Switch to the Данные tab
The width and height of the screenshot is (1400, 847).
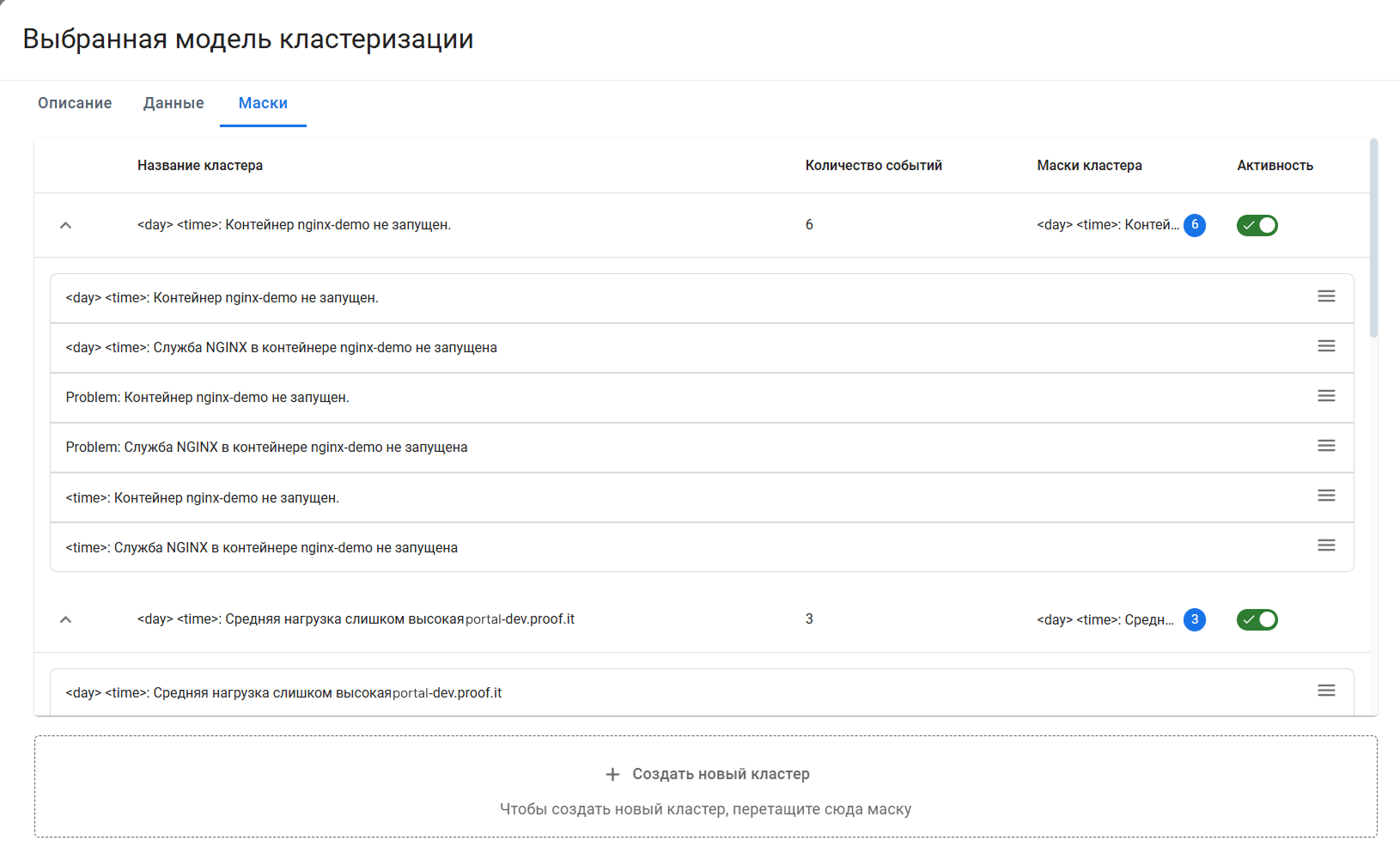[x=173, y=103]
